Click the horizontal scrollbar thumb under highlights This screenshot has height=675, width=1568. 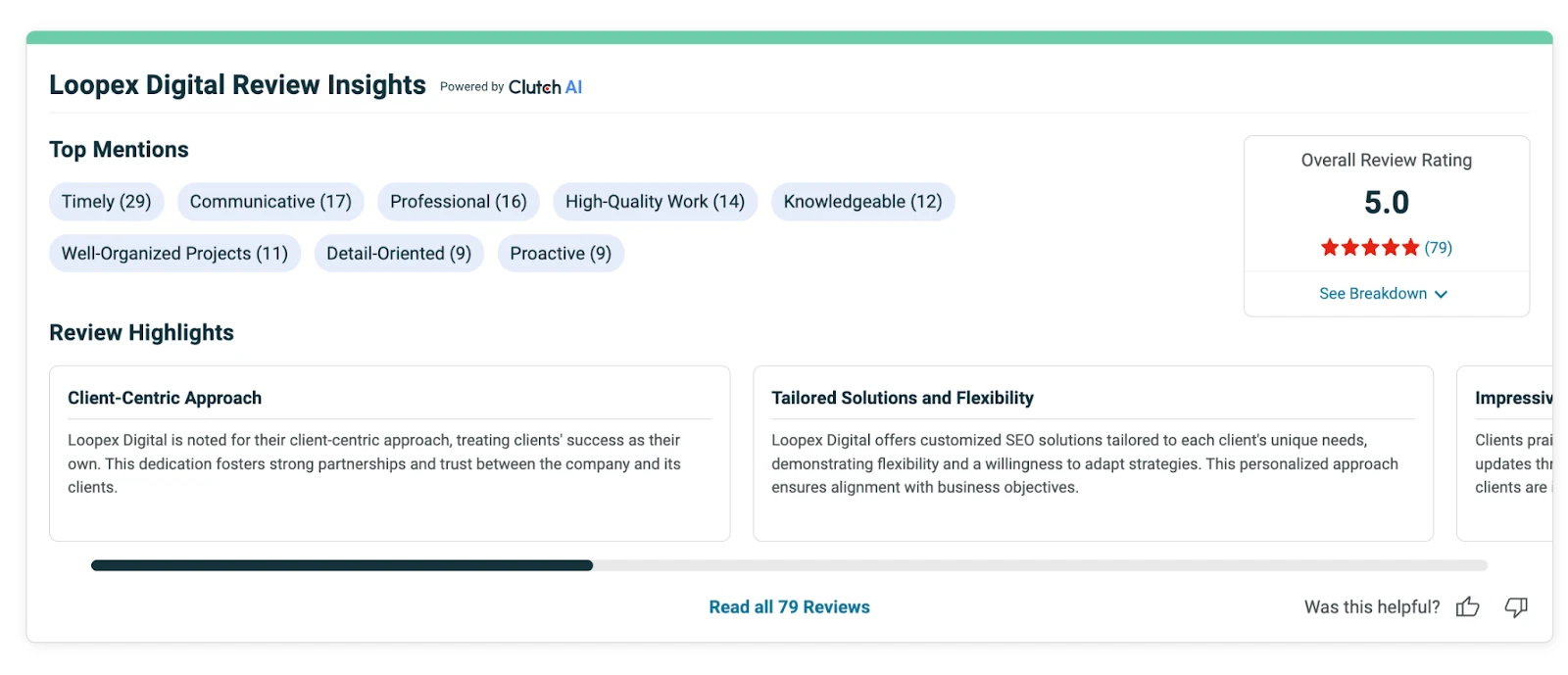pos(342,565)
